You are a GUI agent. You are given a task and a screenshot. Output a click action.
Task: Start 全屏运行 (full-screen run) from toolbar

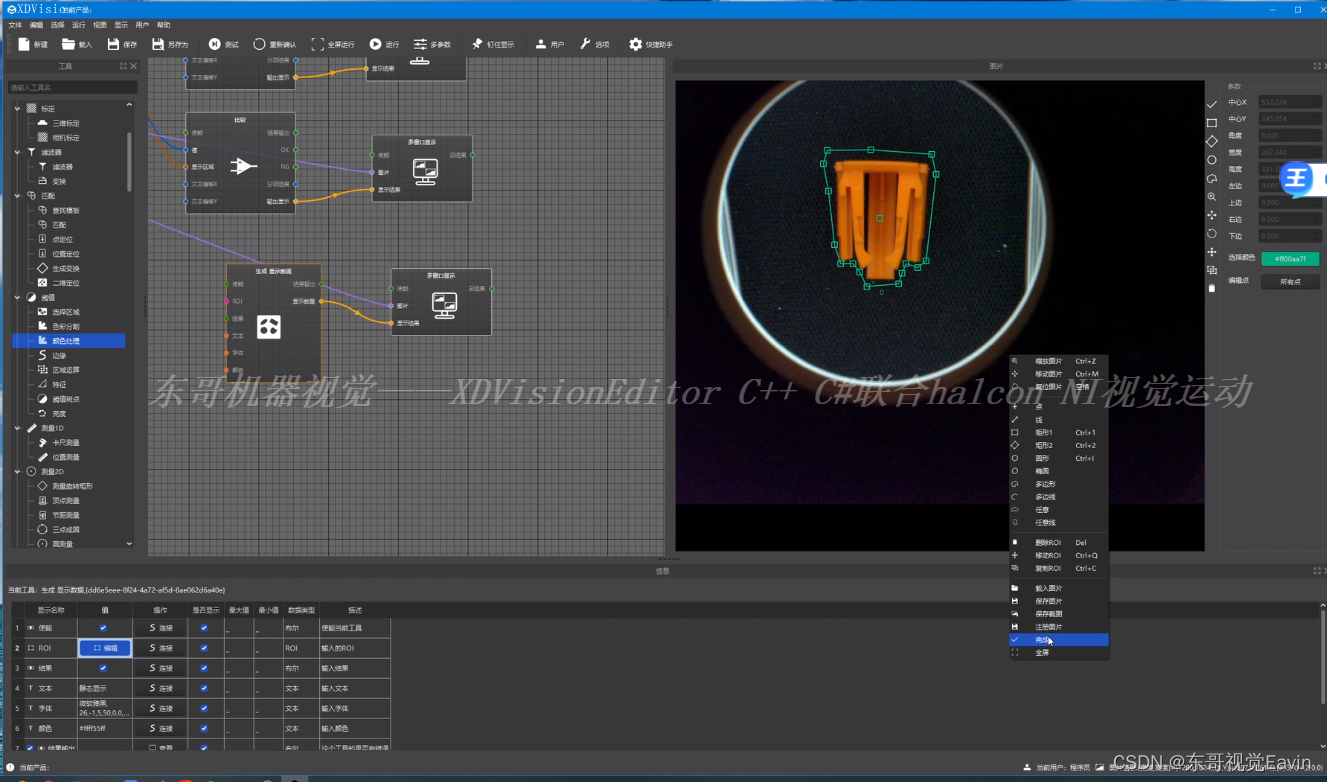(333, 44)
